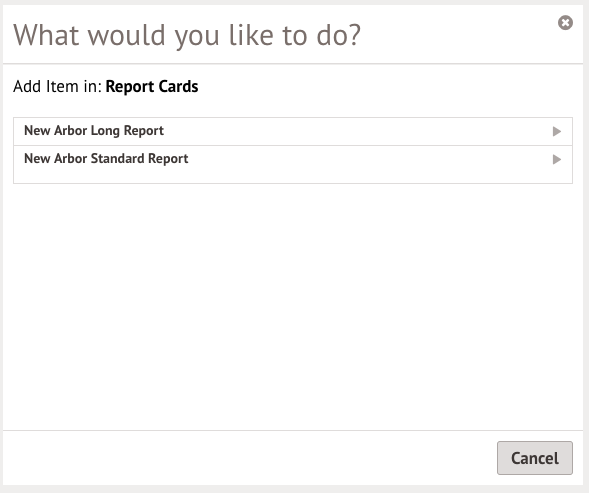Click the 'What would you like to do?' heading
589x493 pixels.
(x=187, y=35)
